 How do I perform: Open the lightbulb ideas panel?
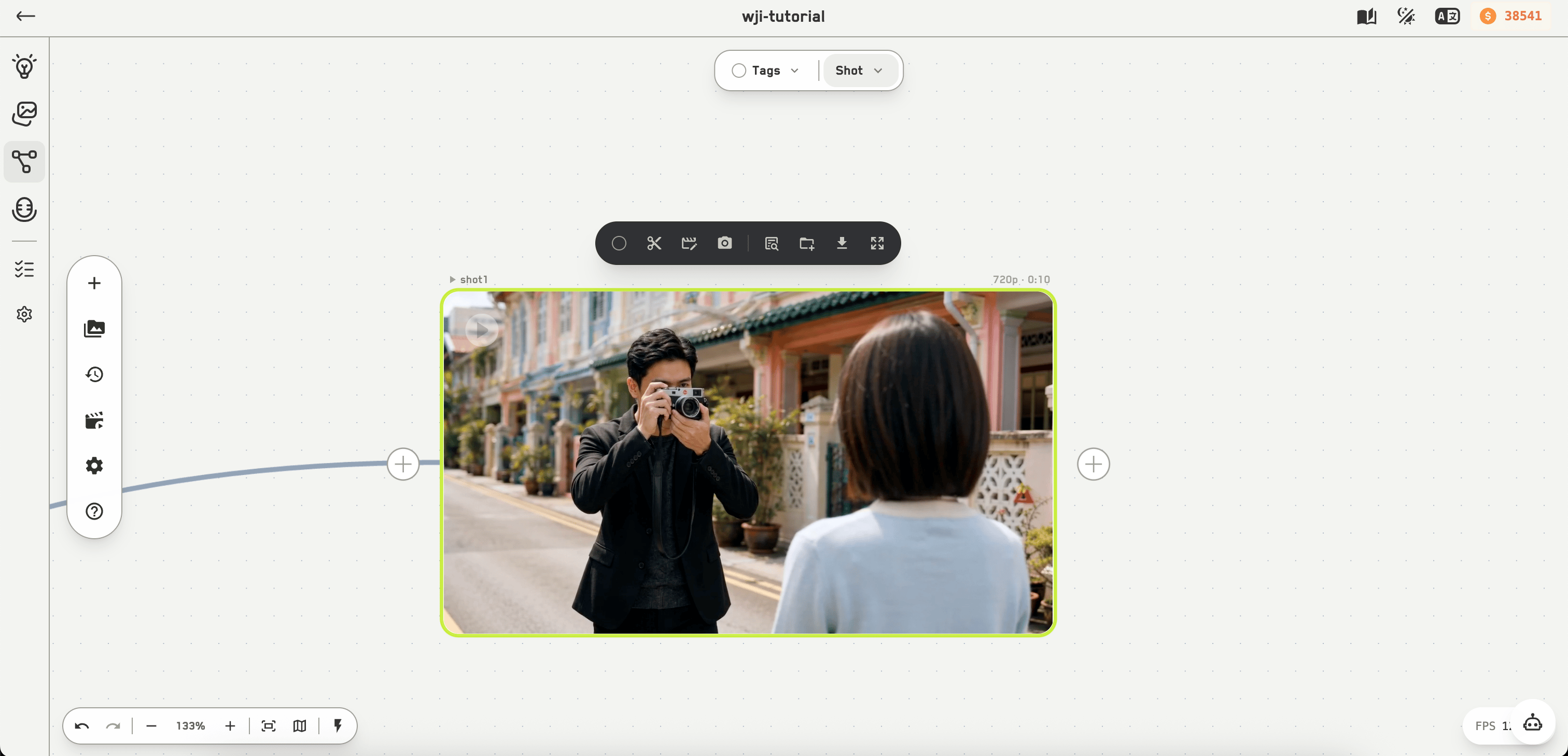24,66
